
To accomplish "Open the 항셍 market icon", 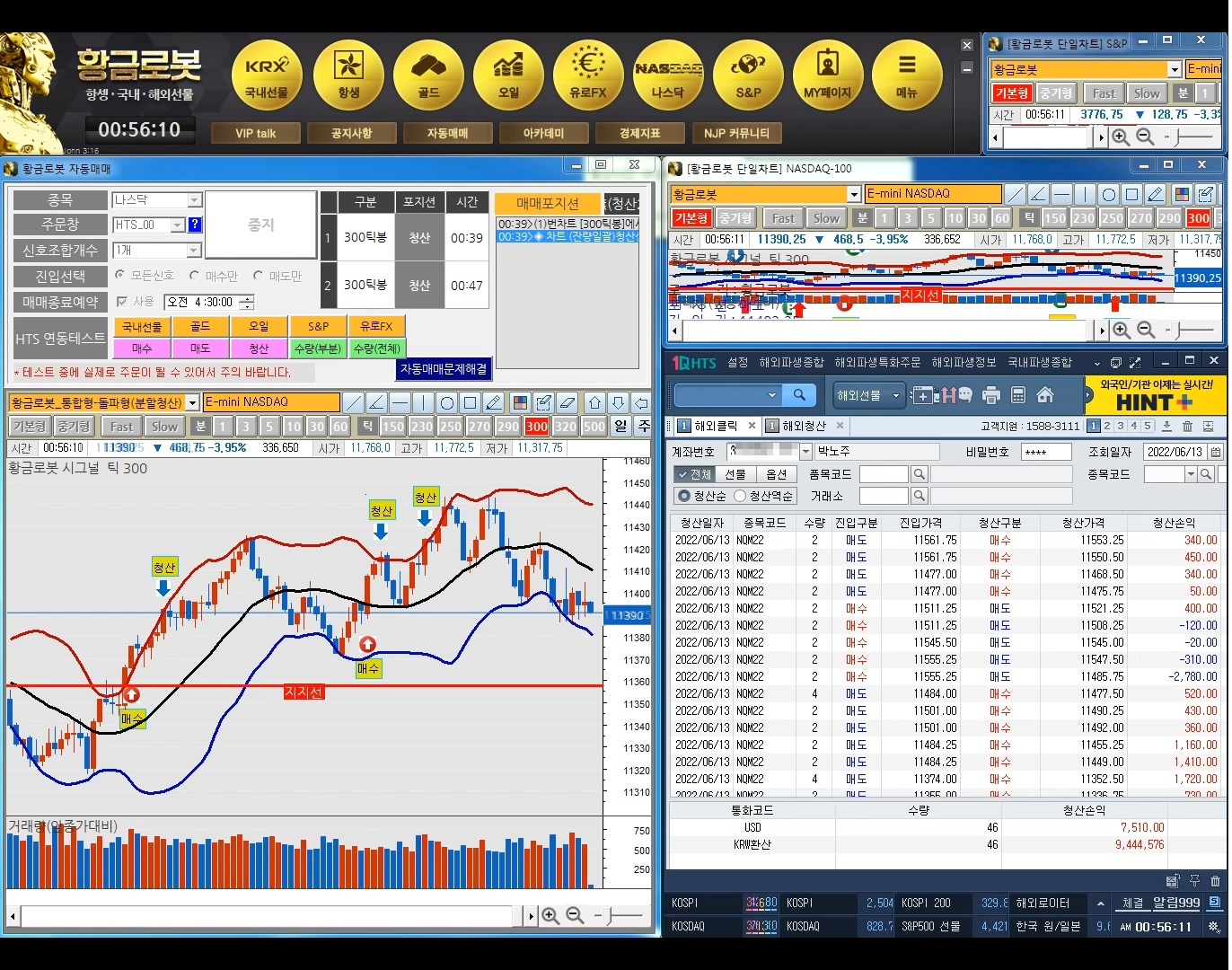I will [x=348, y=75].
